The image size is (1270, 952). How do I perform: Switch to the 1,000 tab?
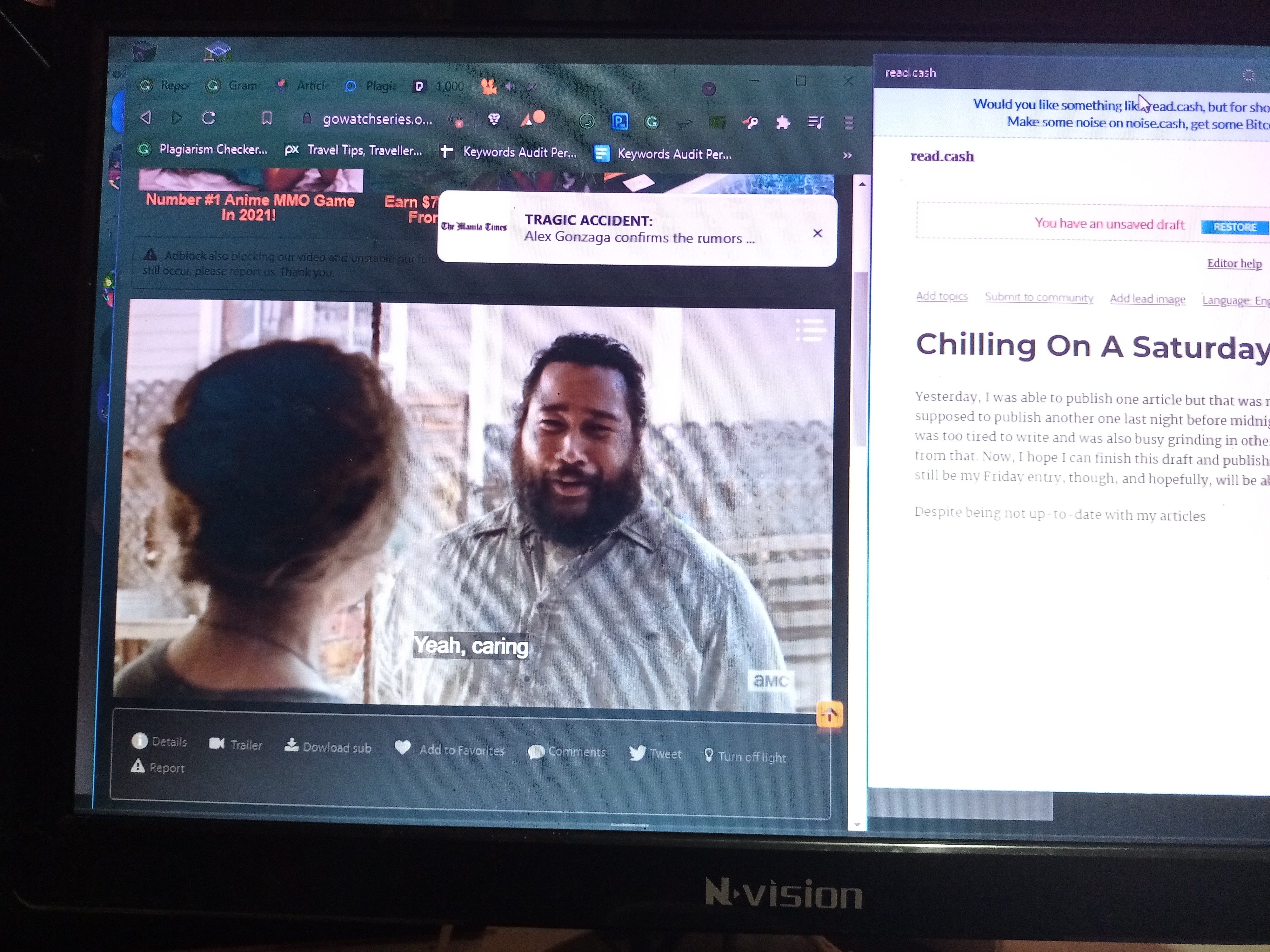coord(439,87)
